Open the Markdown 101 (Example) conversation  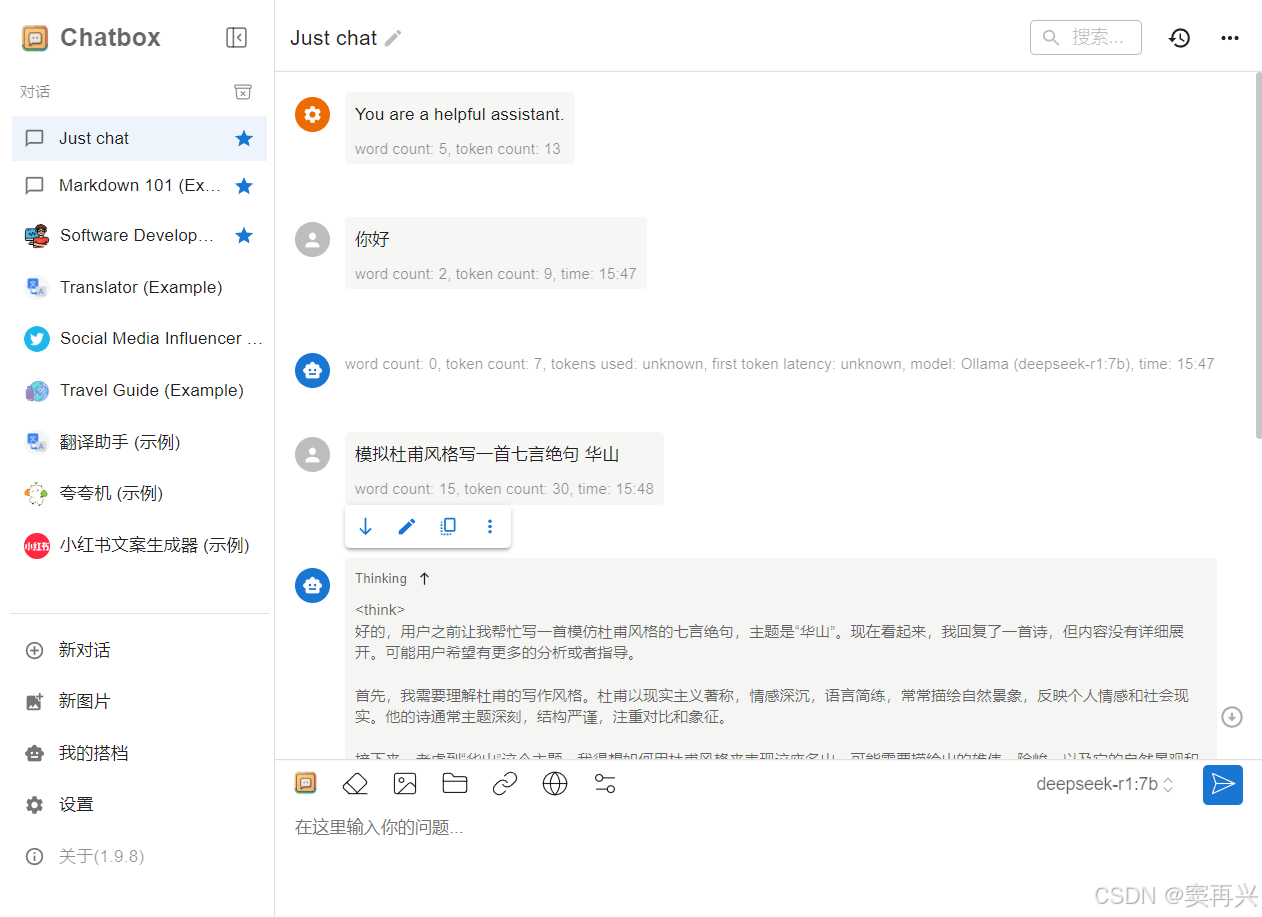139,186
